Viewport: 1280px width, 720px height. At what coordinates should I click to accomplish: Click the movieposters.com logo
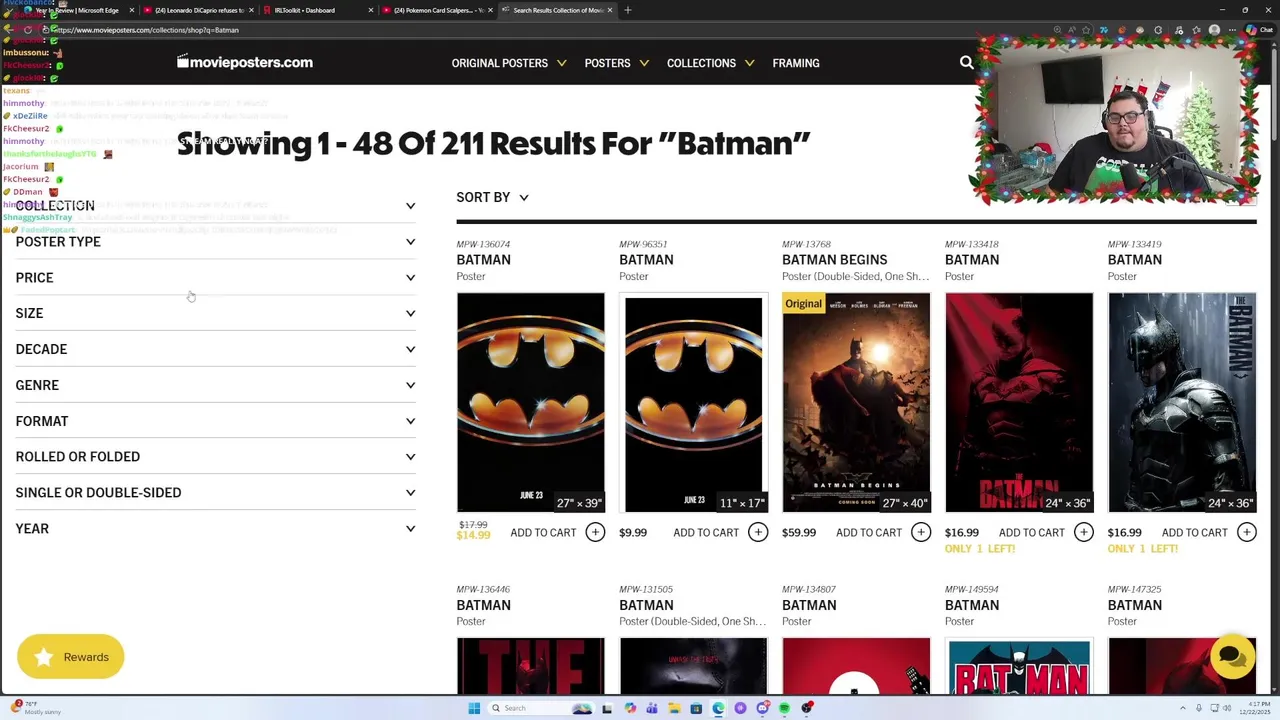(245, 63)
